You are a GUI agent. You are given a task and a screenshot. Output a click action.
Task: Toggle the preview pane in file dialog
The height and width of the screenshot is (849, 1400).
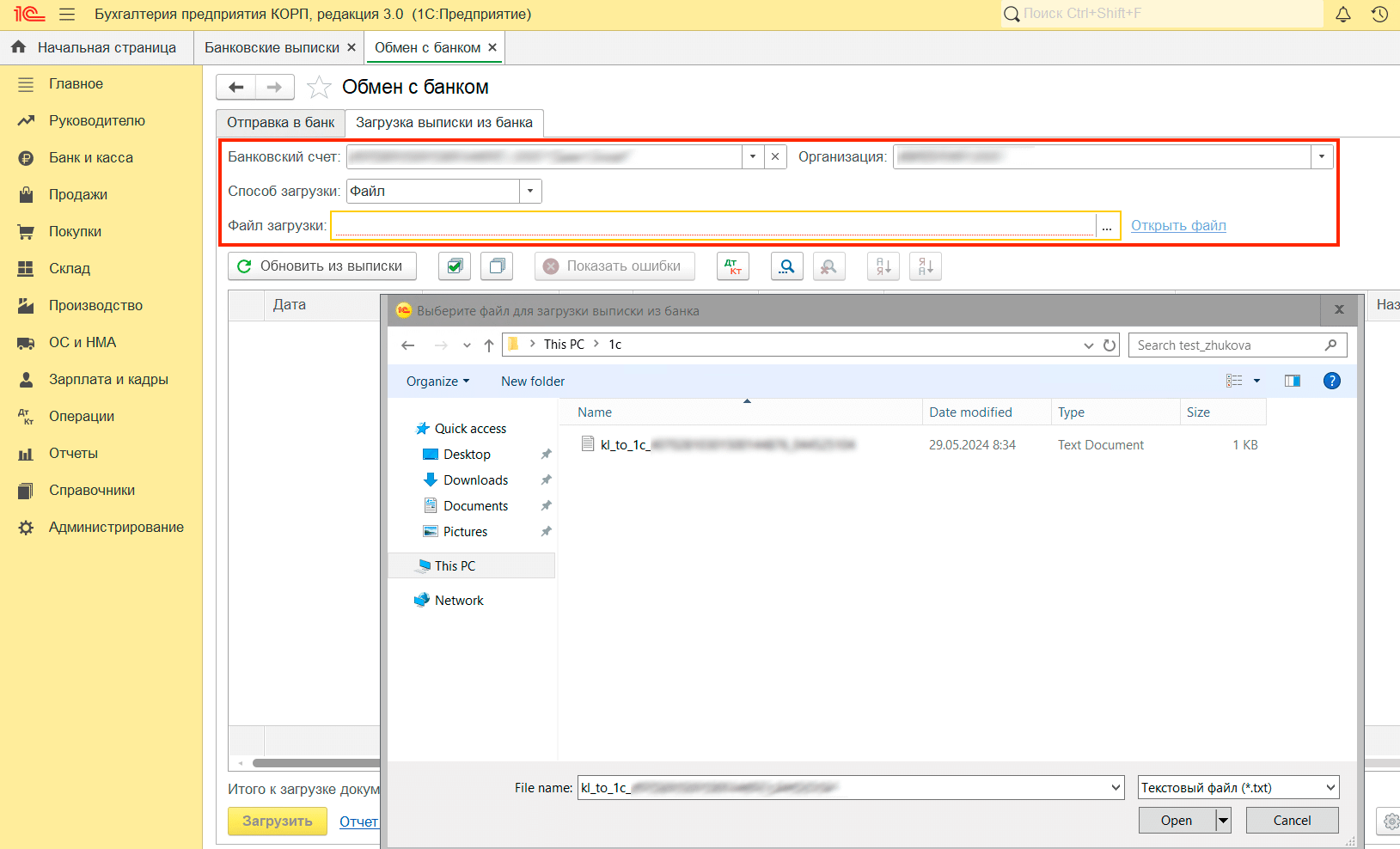click(x=1292, y=381)
